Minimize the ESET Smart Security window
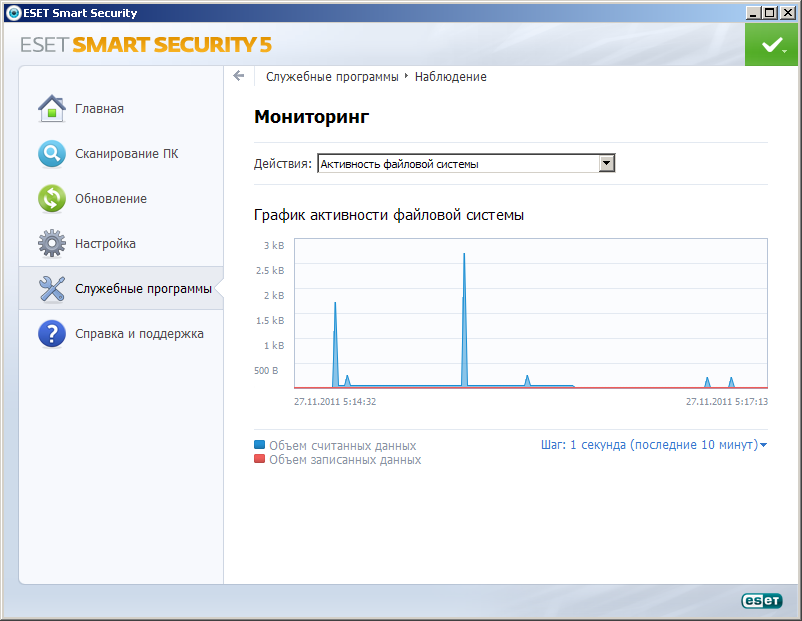The width and height of the screenshot is (802, 621). 752,13
